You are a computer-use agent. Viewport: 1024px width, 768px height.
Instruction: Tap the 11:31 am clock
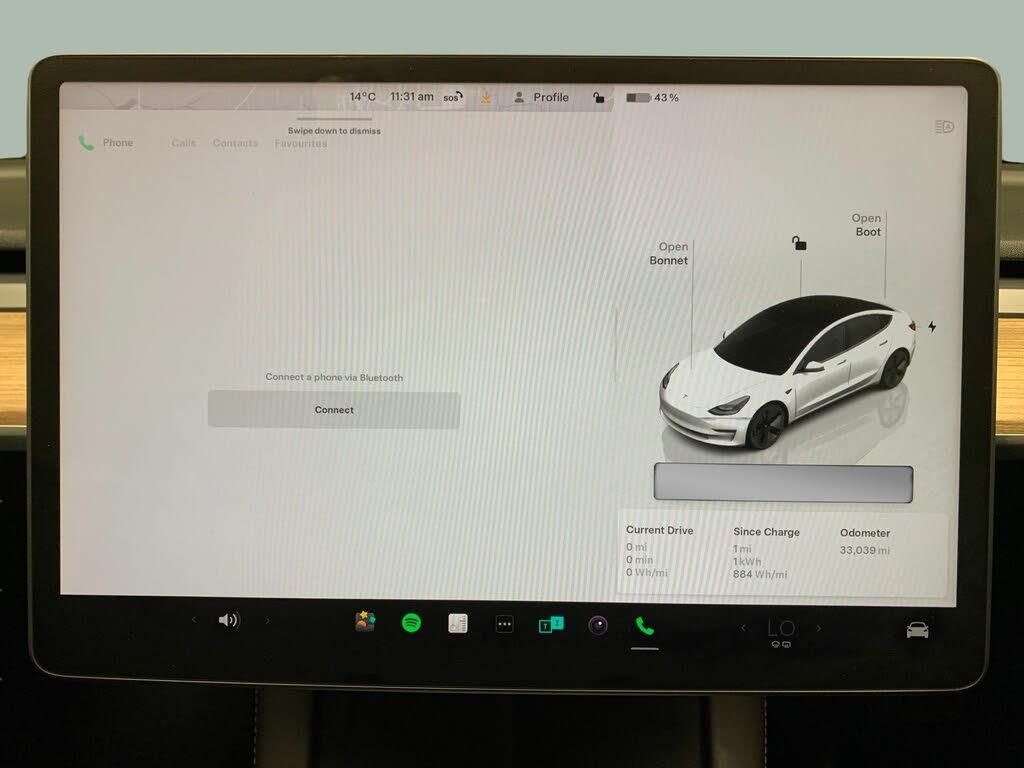coord(411,97)
